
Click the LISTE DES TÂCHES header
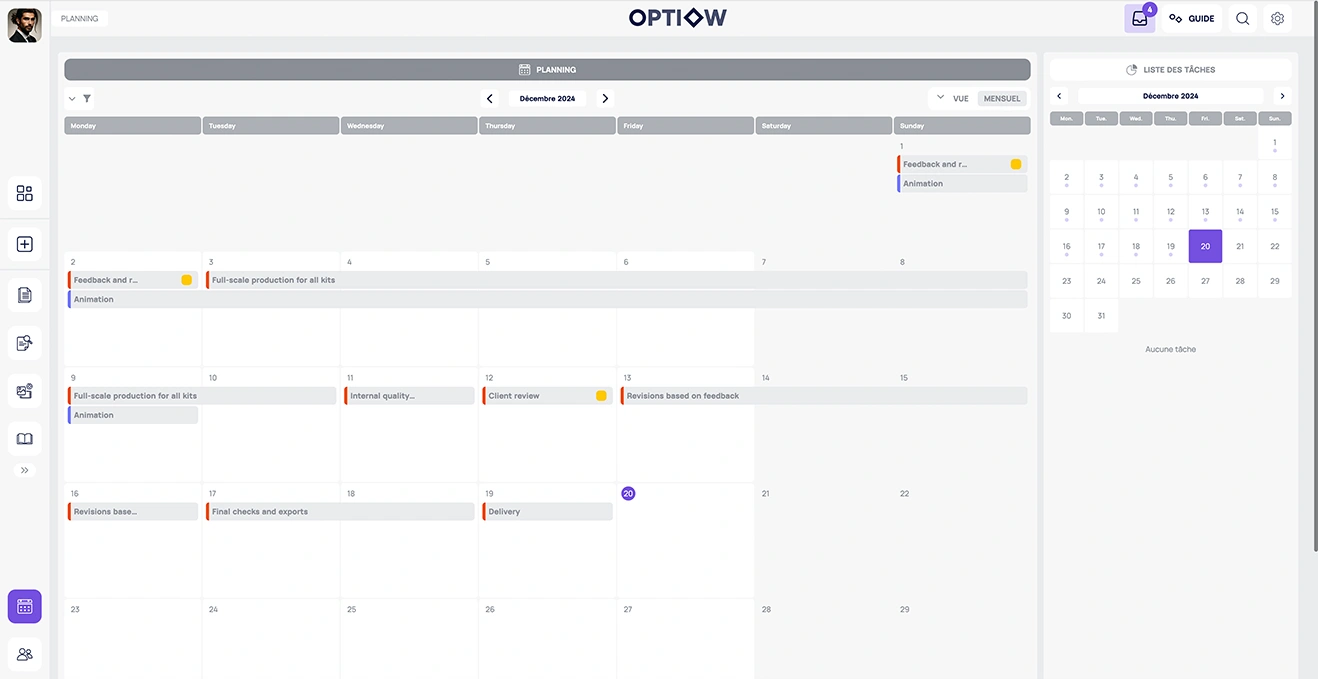tap(1171, 70)
